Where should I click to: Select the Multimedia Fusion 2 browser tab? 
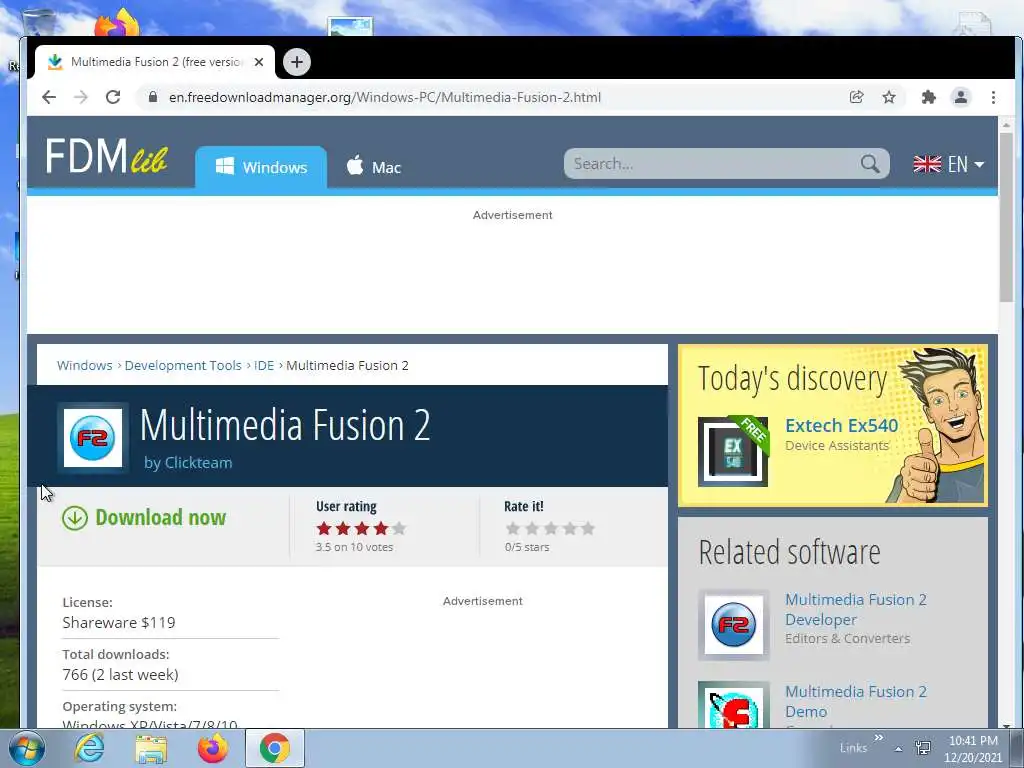click(155, 62)
